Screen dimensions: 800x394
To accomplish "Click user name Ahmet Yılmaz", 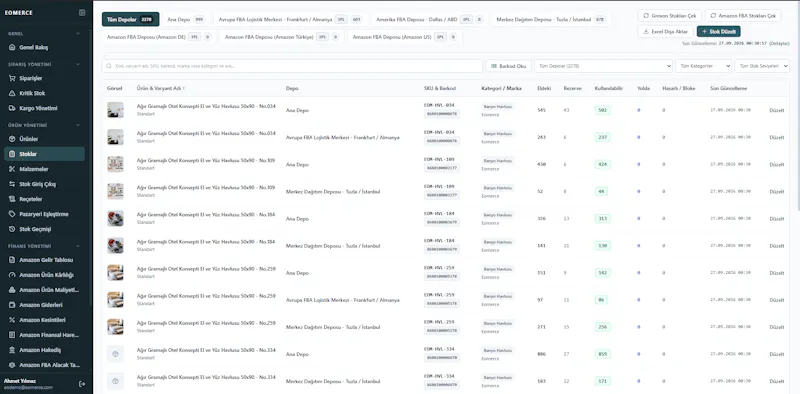I will [19, 381].
